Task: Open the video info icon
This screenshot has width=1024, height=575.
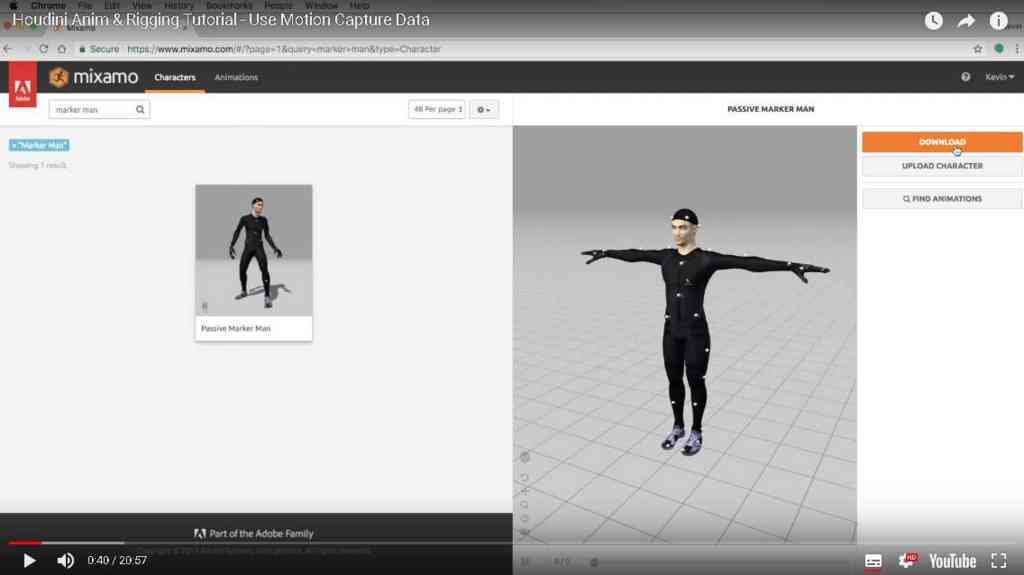Action: click(x=999, y=21)
